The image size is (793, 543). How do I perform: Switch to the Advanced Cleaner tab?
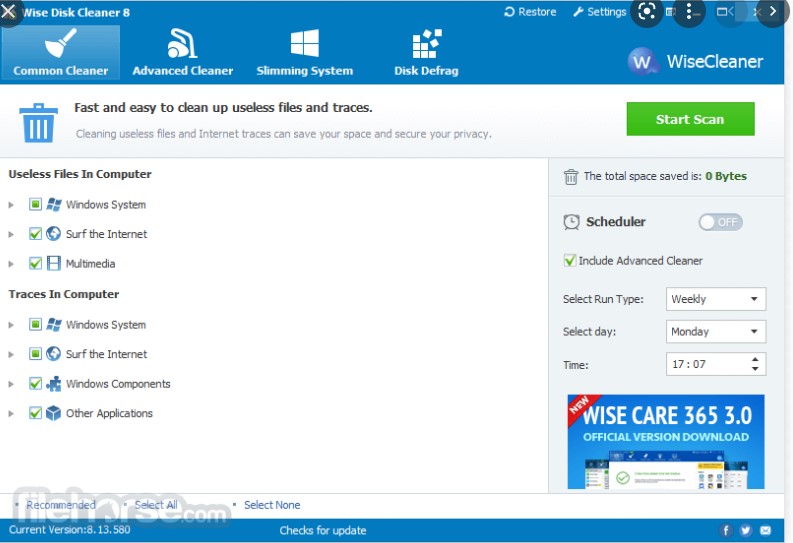(x=183, y=53)
